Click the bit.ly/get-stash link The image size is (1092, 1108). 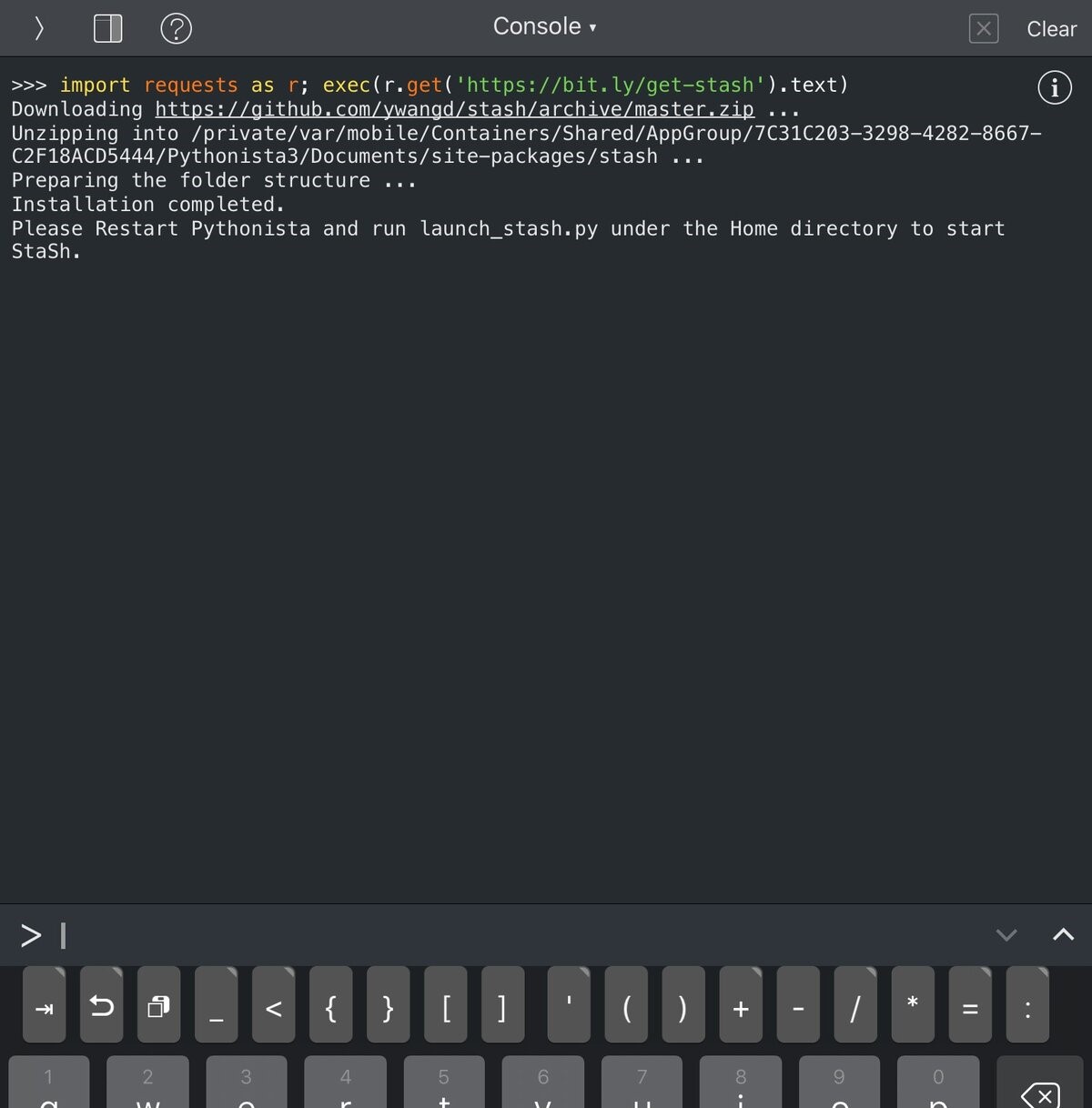click(x=608, y=85)
